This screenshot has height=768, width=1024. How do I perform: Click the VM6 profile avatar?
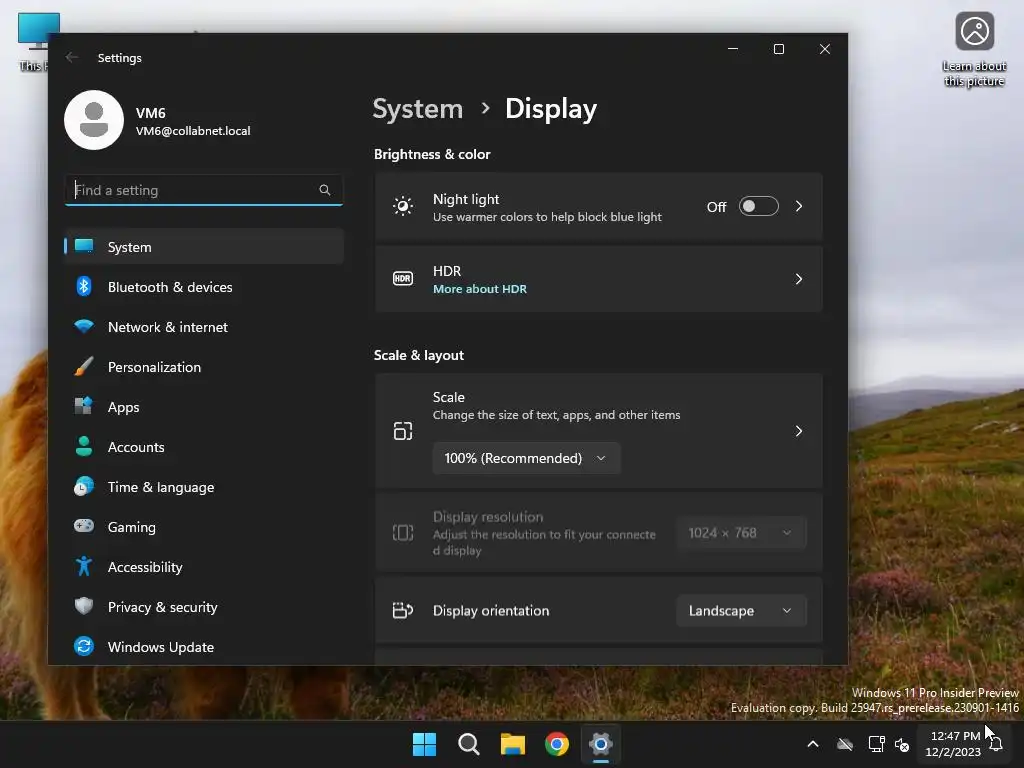pyautogui.click(x=94, y=120)
